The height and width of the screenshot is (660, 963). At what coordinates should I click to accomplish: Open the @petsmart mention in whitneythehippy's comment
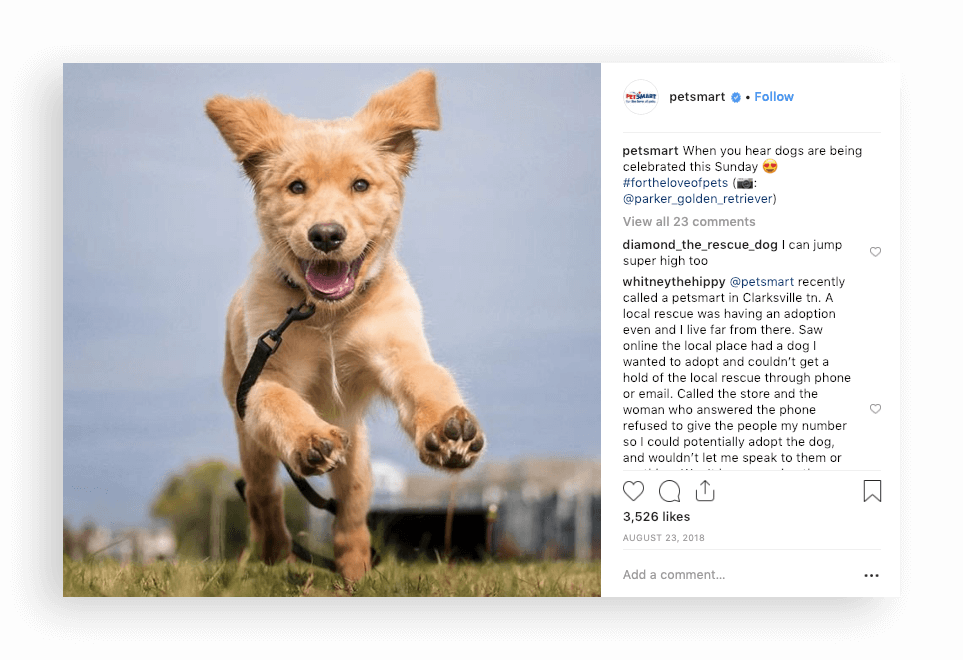click(x=762, y=281)
